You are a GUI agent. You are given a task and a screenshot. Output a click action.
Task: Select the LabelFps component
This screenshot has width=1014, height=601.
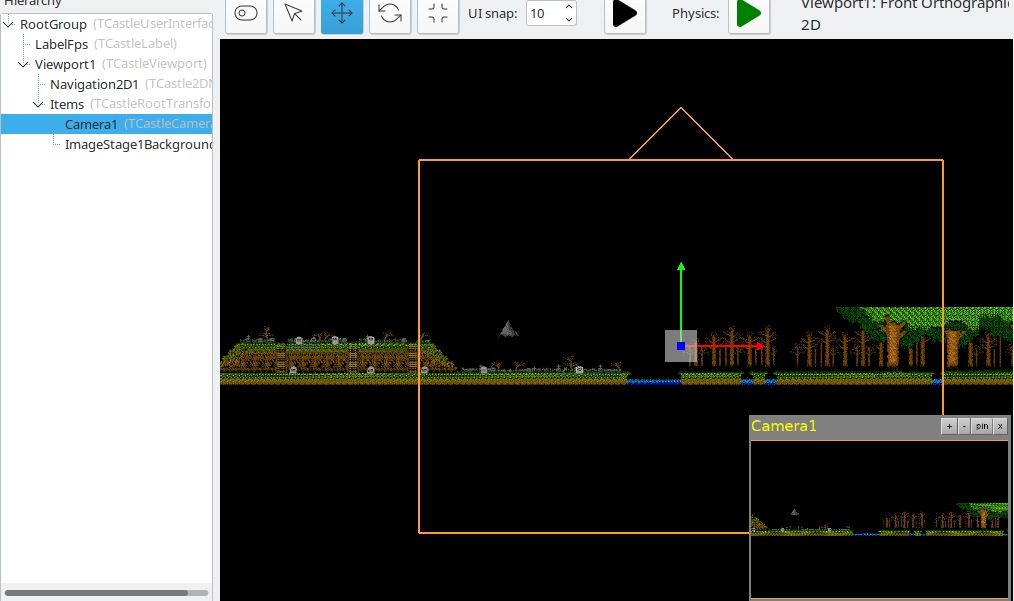[x=61, y=45]
